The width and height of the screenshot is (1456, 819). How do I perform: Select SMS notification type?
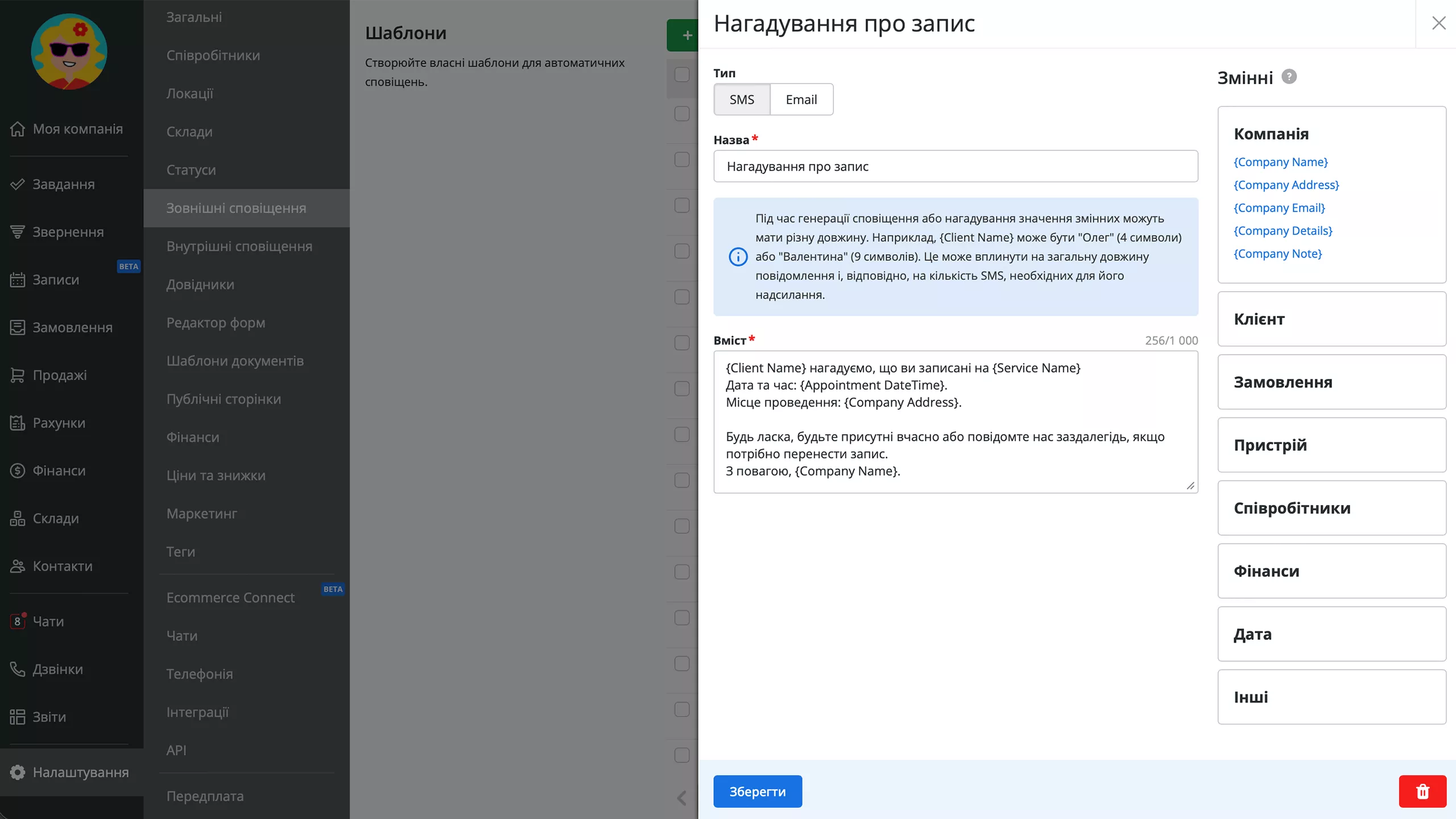coord(742,100)
